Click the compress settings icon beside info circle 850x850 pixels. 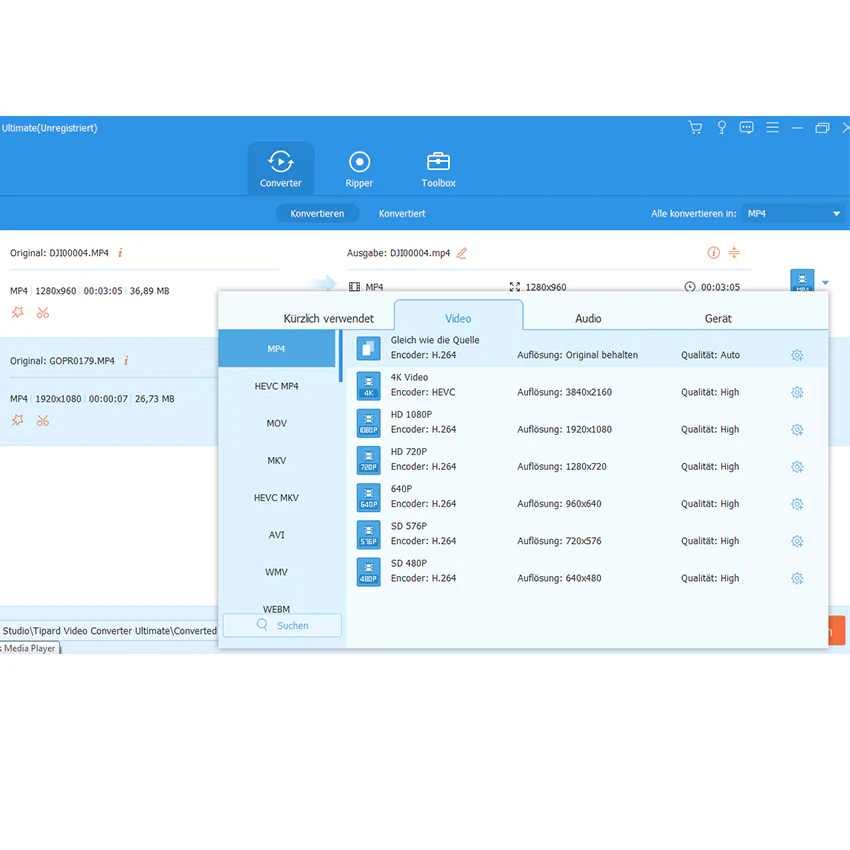735,253
